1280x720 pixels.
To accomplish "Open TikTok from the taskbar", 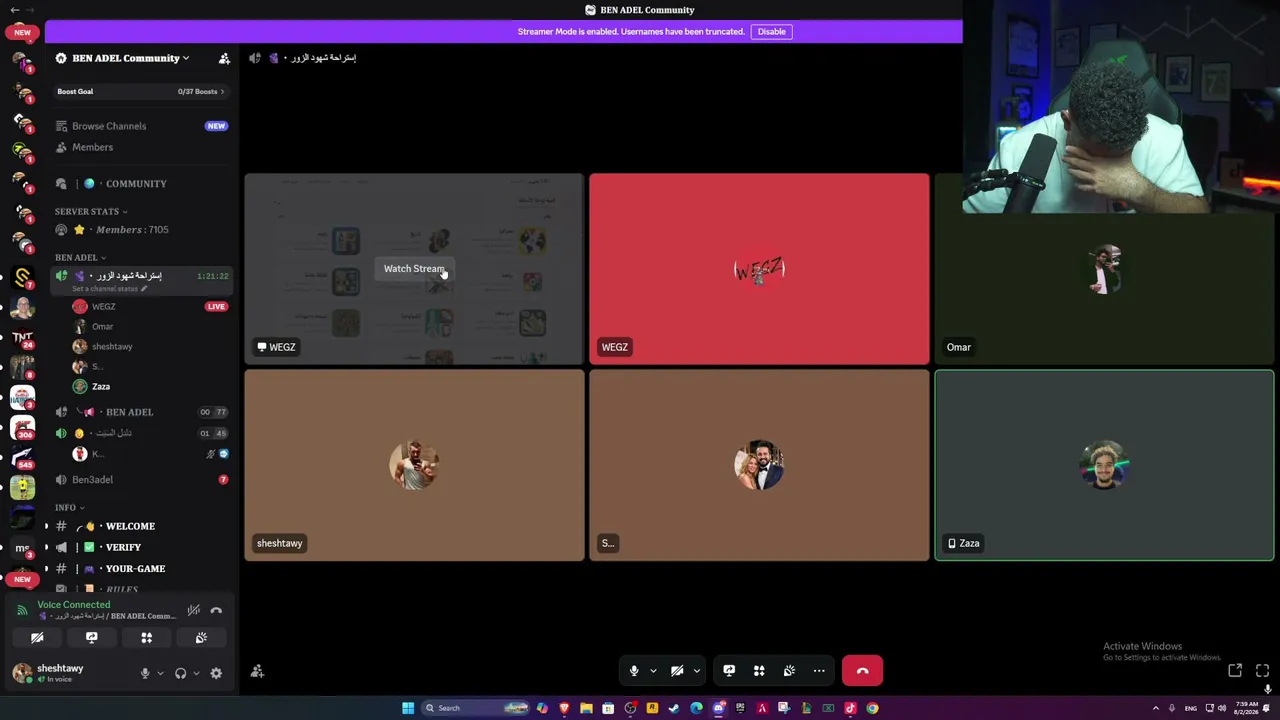I will [850, 708].
